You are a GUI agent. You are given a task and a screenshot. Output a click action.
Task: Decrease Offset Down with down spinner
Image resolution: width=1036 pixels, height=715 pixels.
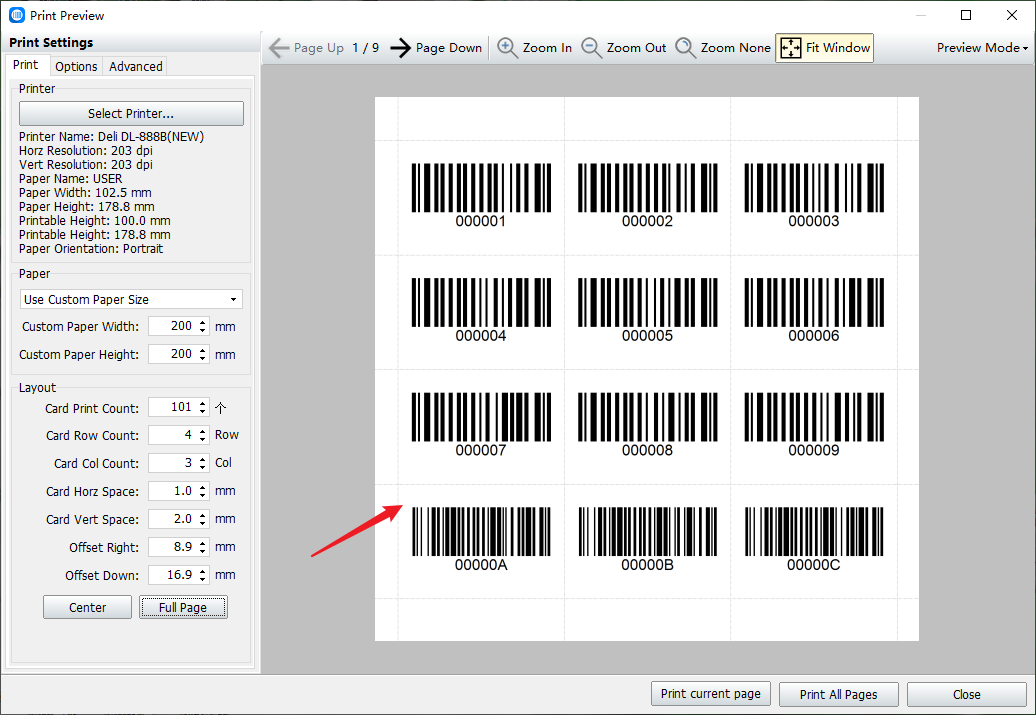[203, 580]
